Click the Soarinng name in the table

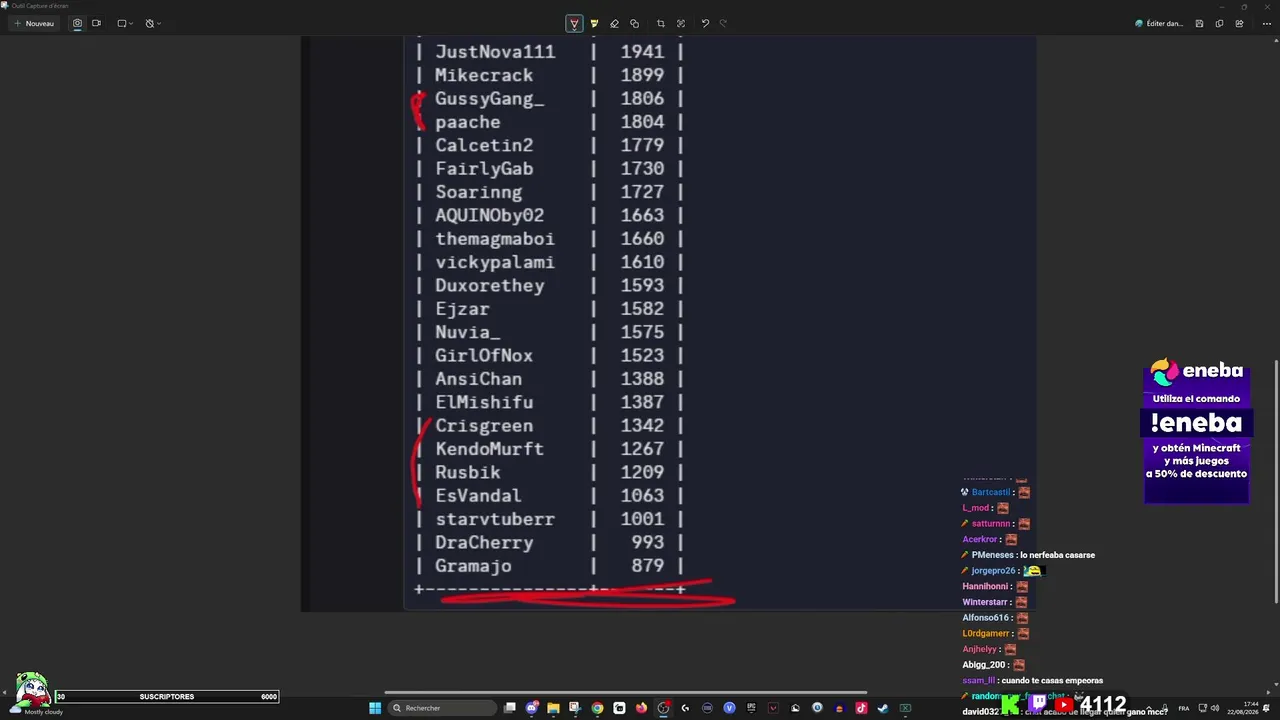(x=479, y=192)
